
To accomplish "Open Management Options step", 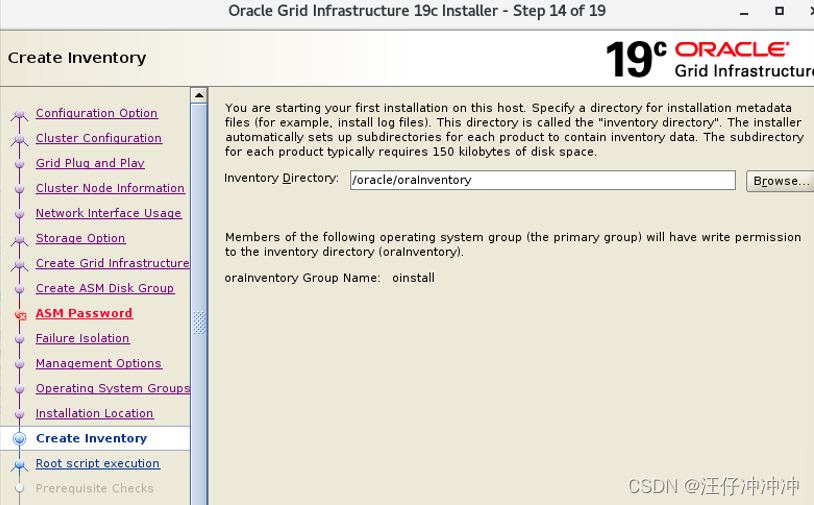I will click(99, 363).
